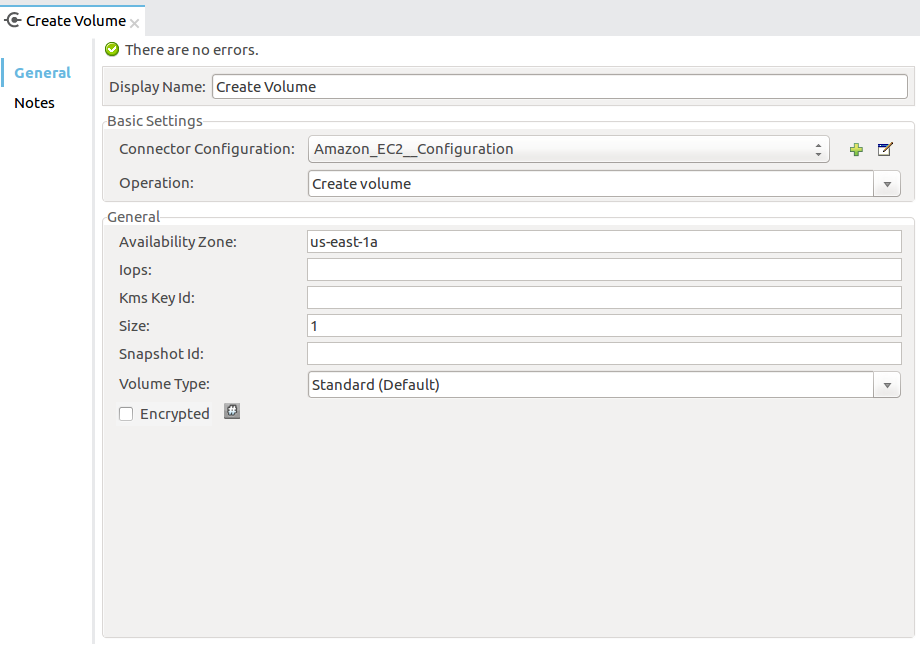This screenshot has width=920, height=646.
Task: Click the green 'no errors' status icon
Action: pyautogui.click(x=110, y=49)
